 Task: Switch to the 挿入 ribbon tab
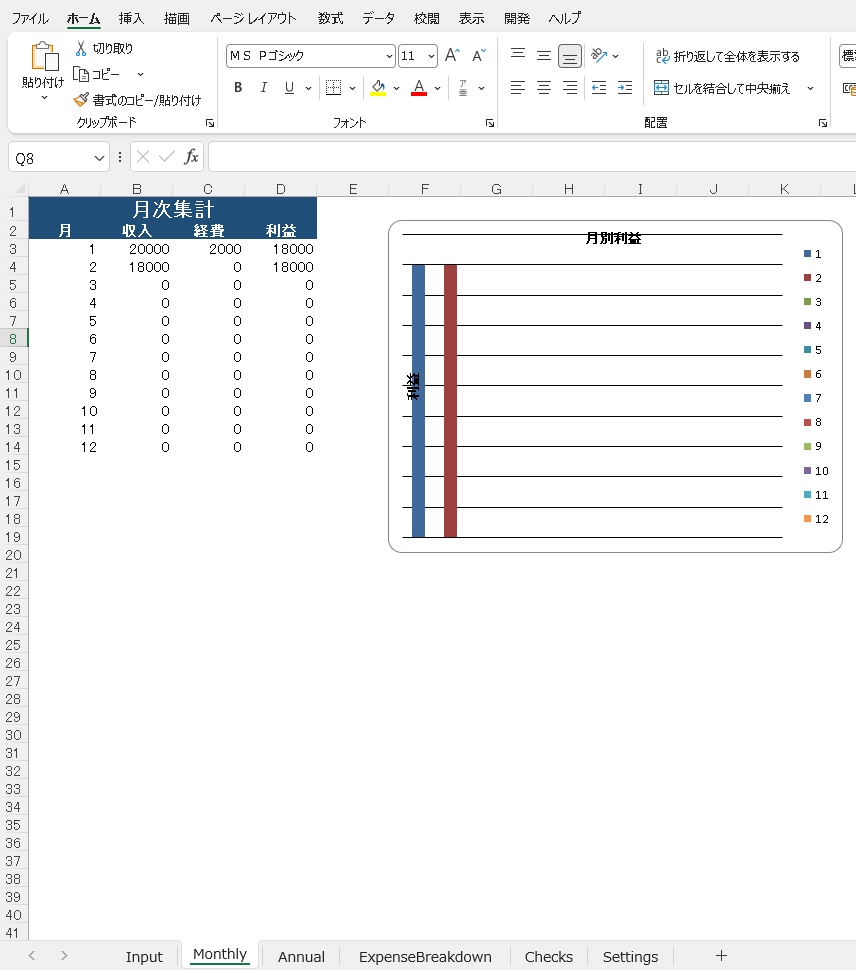click(x=131, y=18)
